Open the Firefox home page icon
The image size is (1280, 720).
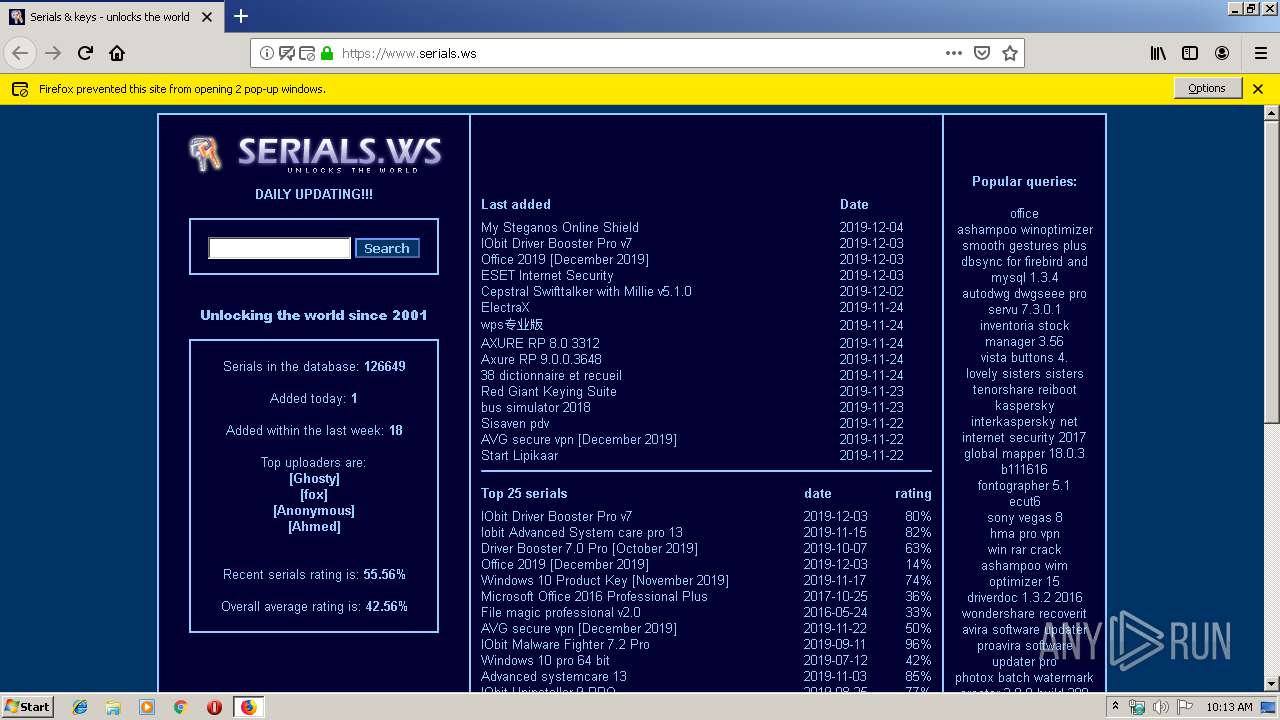pyautogui.click(x=117, y=53)
